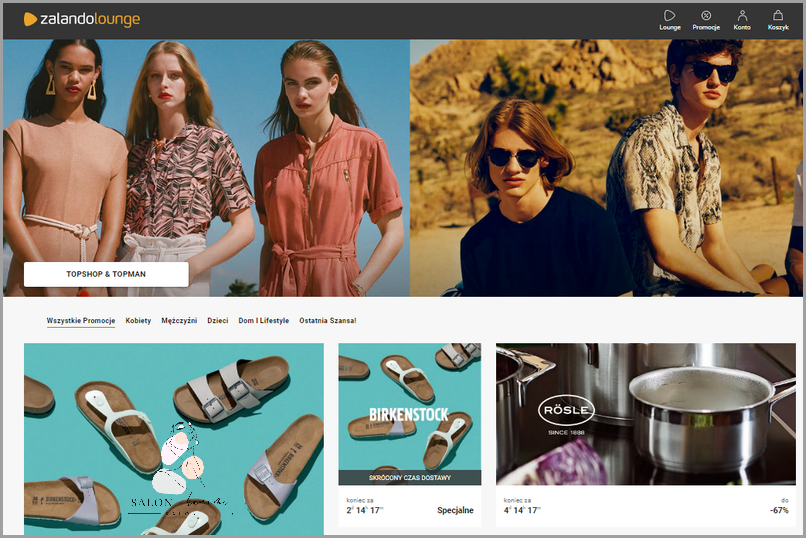The image size is (806, 538).
Task: Click the Birkenstock countdown timer starting with 2
Action: coord(365,510)
